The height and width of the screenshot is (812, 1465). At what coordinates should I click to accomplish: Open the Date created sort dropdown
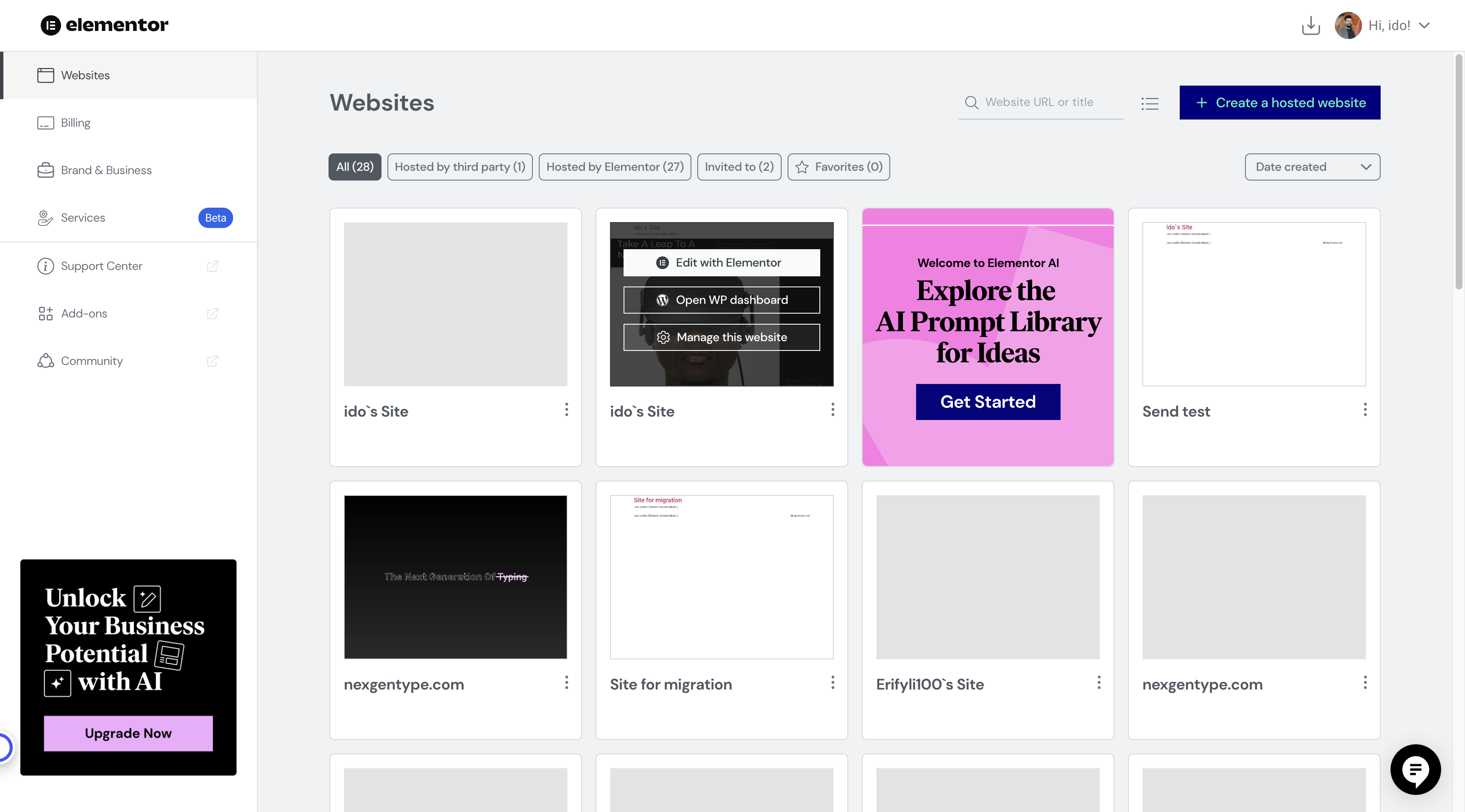click(1312, 167)
